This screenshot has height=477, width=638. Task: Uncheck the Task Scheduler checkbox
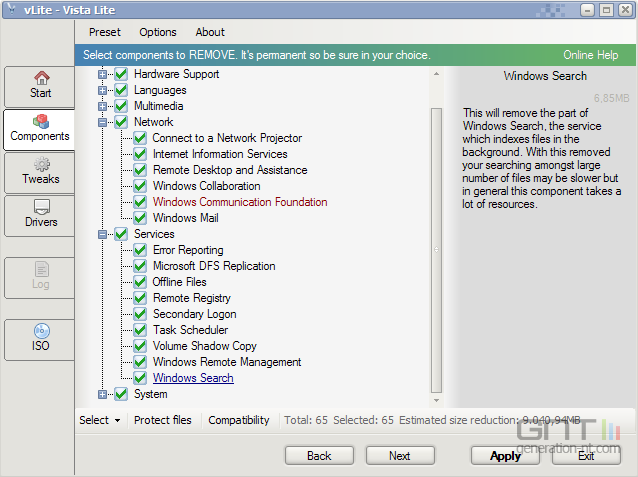[140, 330]
